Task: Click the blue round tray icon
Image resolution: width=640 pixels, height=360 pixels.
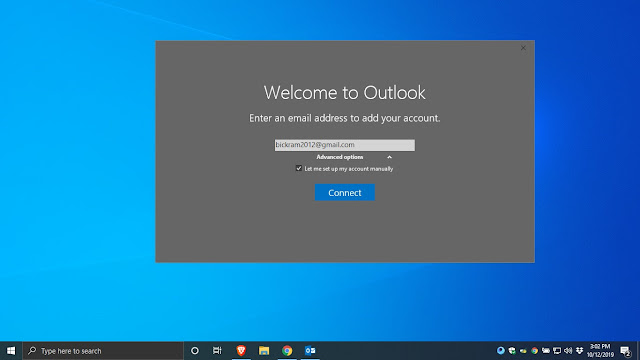Action: click(500, 351)
